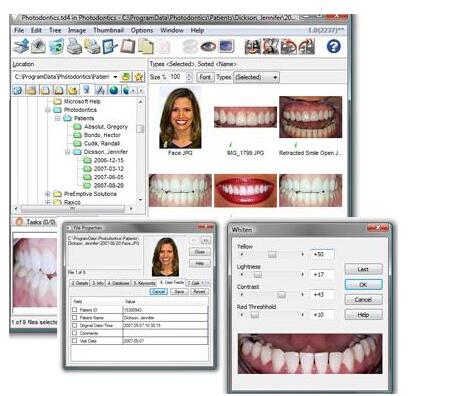Image resolution: width=456 pixels, height=396 pixels.
Task: Expand the PreEmptive Solutions folder
Action: tap(48, 194)
